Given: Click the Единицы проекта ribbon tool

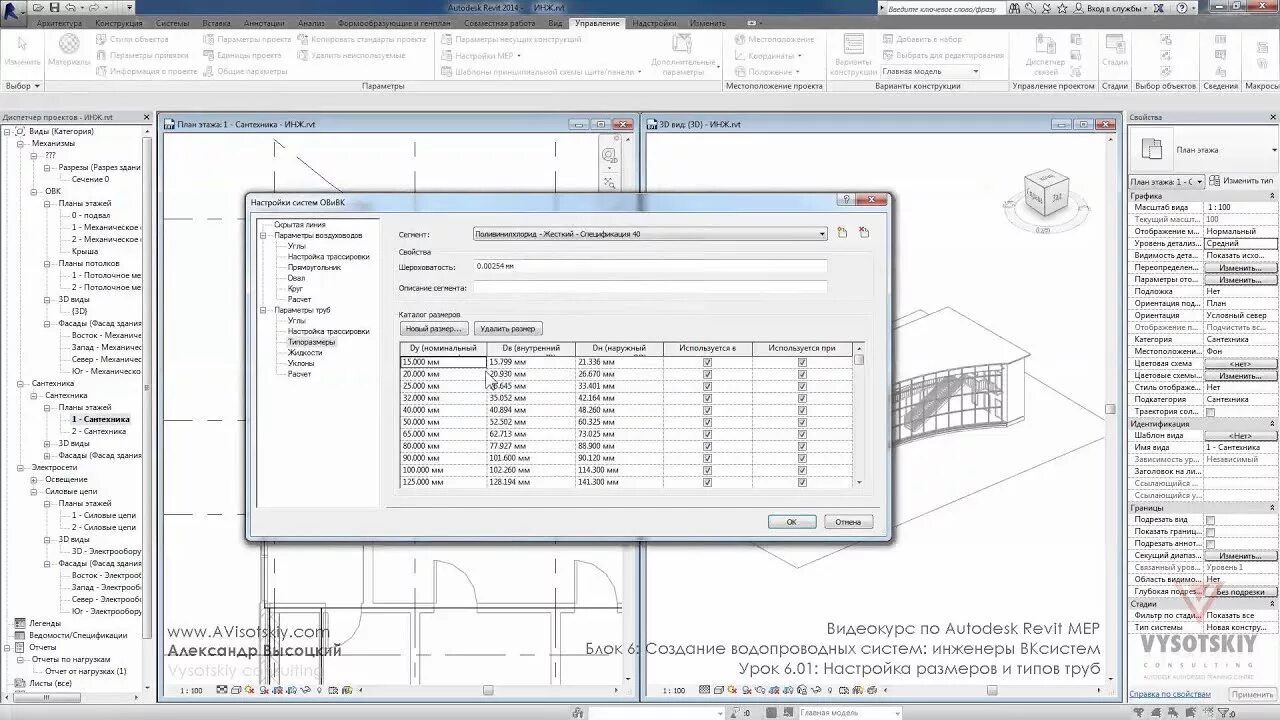Looking at the screenshot, I should click(x=243, y=55).
